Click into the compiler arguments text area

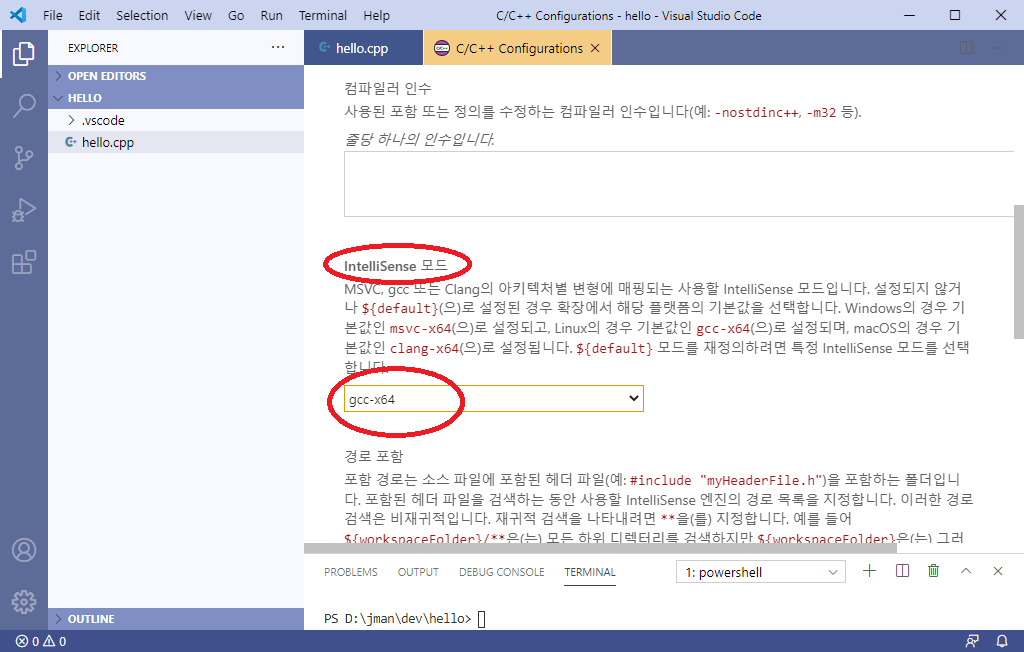pos(679,184)
